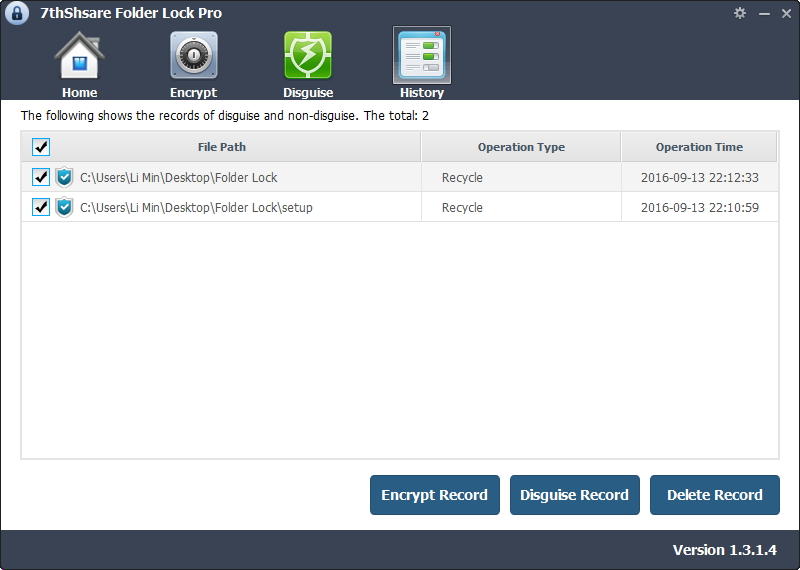Sort by Operation Type column header
Image resolution: width=800 pixels, height=570 pixels.
521,147
